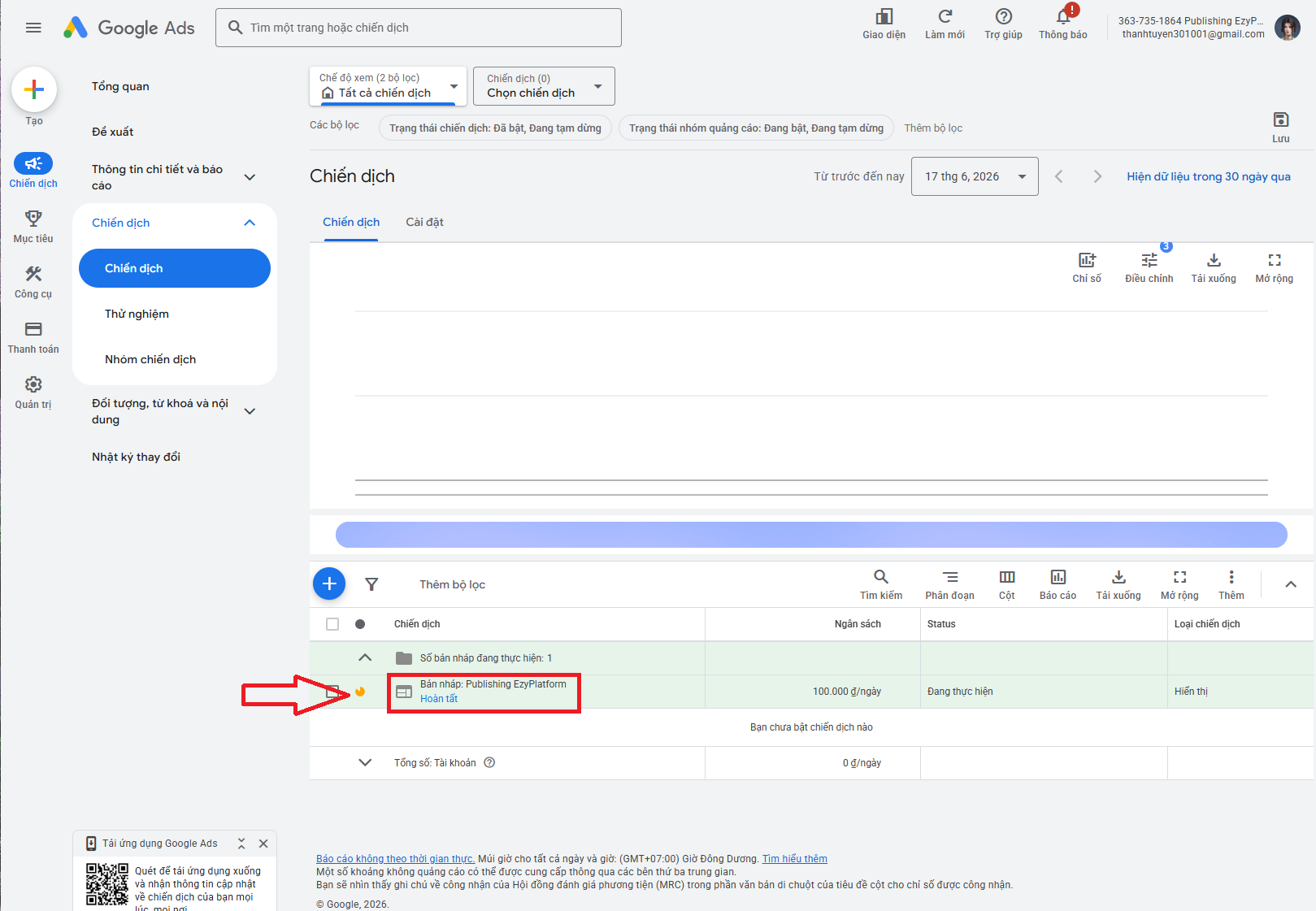Open Báo cáo không theo thời gian thực link
The height and width of the screenshot is (911, 1316).
(x=395, y=859)
